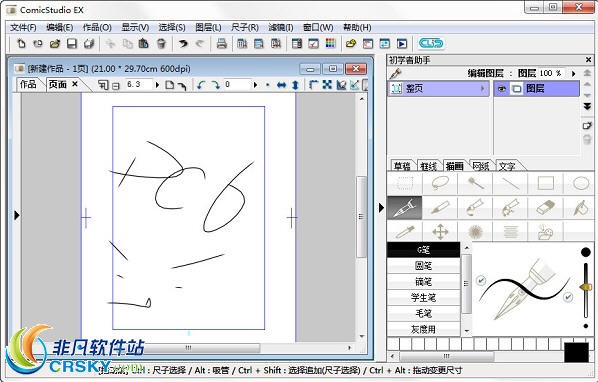
Task: Click the rotate view right arrow
Action: click(x=215, y=85)
